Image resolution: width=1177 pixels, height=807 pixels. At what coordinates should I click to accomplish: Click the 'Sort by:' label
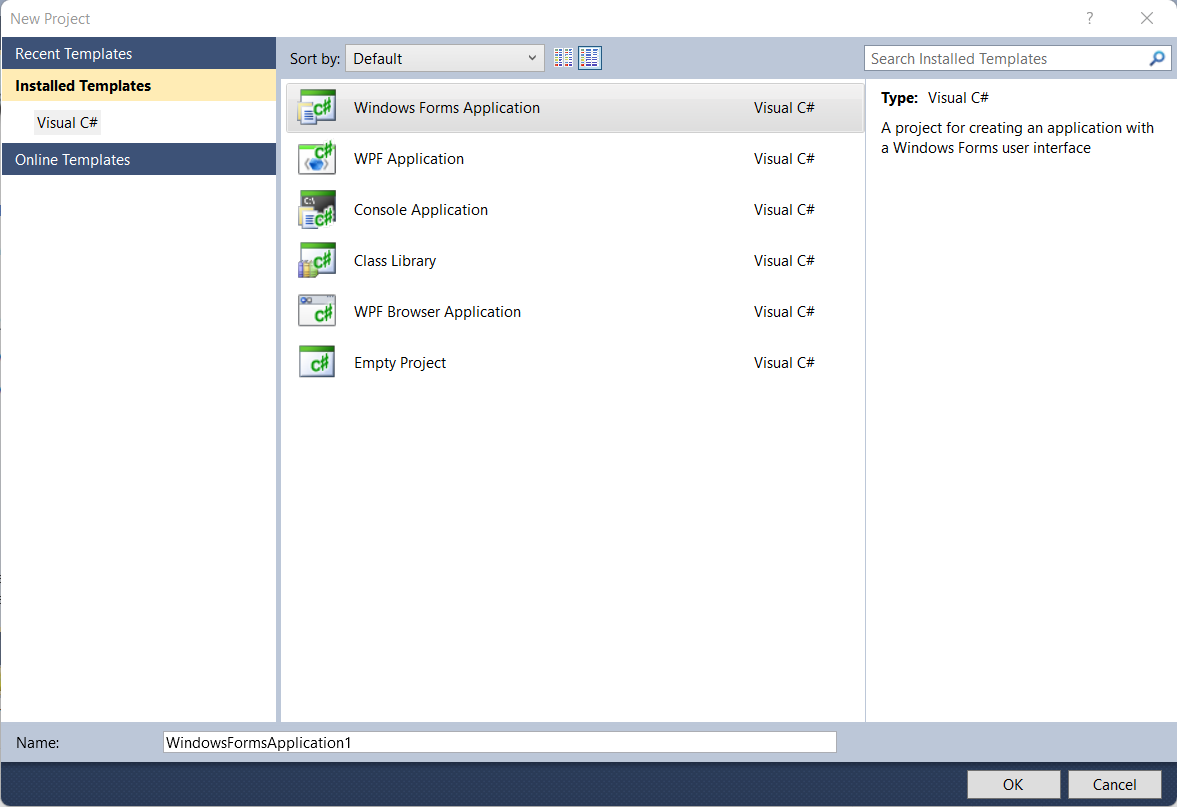[x=315, y=59]
